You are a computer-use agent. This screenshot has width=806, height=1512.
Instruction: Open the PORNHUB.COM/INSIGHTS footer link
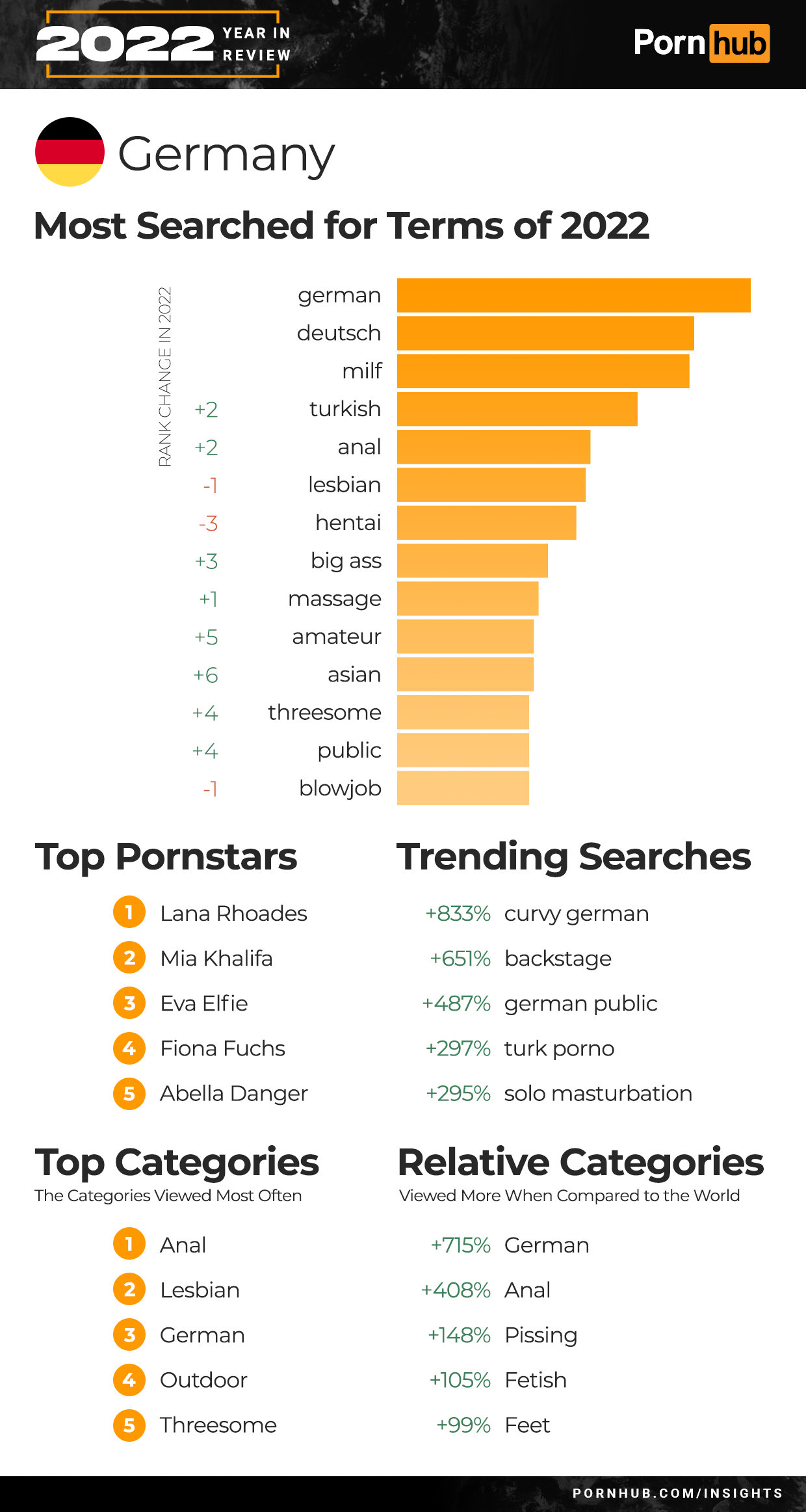point(677,1493)
